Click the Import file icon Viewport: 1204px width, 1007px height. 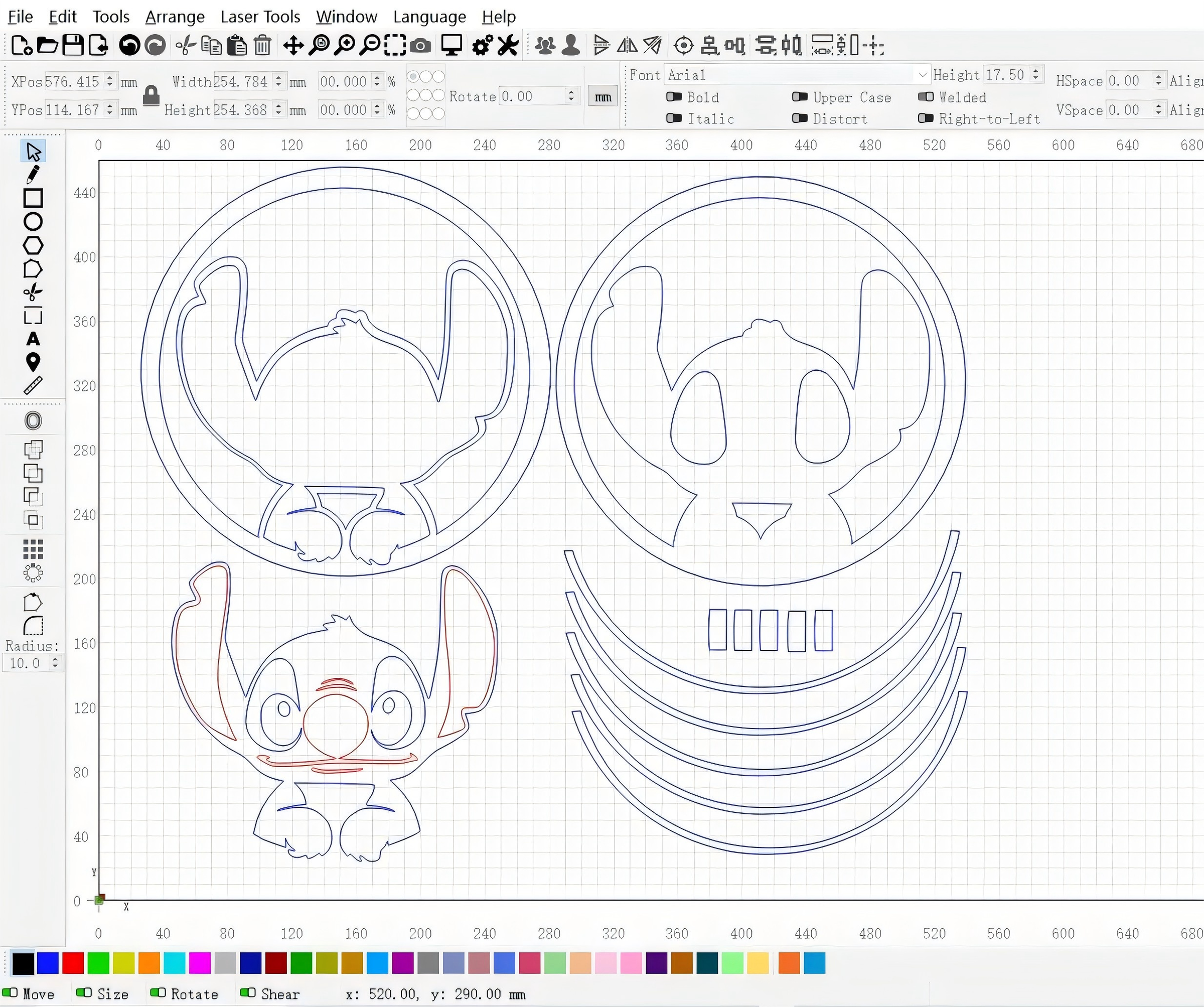pos(98,45)
